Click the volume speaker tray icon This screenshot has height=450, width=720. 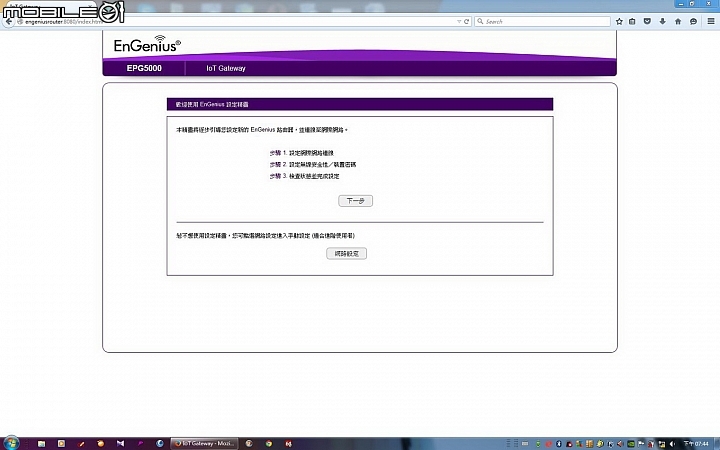672,444
